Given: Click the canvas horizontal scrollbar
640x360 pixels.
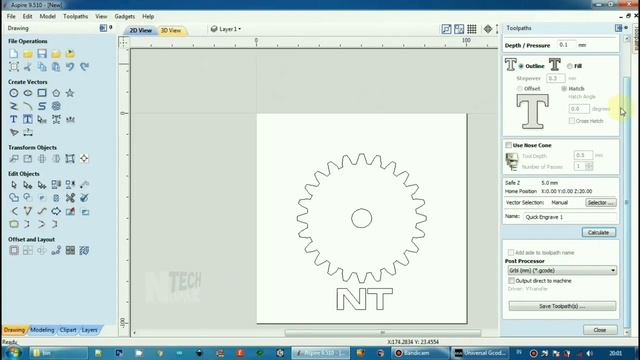Looking at the screenshot, I should click(382, 333).
